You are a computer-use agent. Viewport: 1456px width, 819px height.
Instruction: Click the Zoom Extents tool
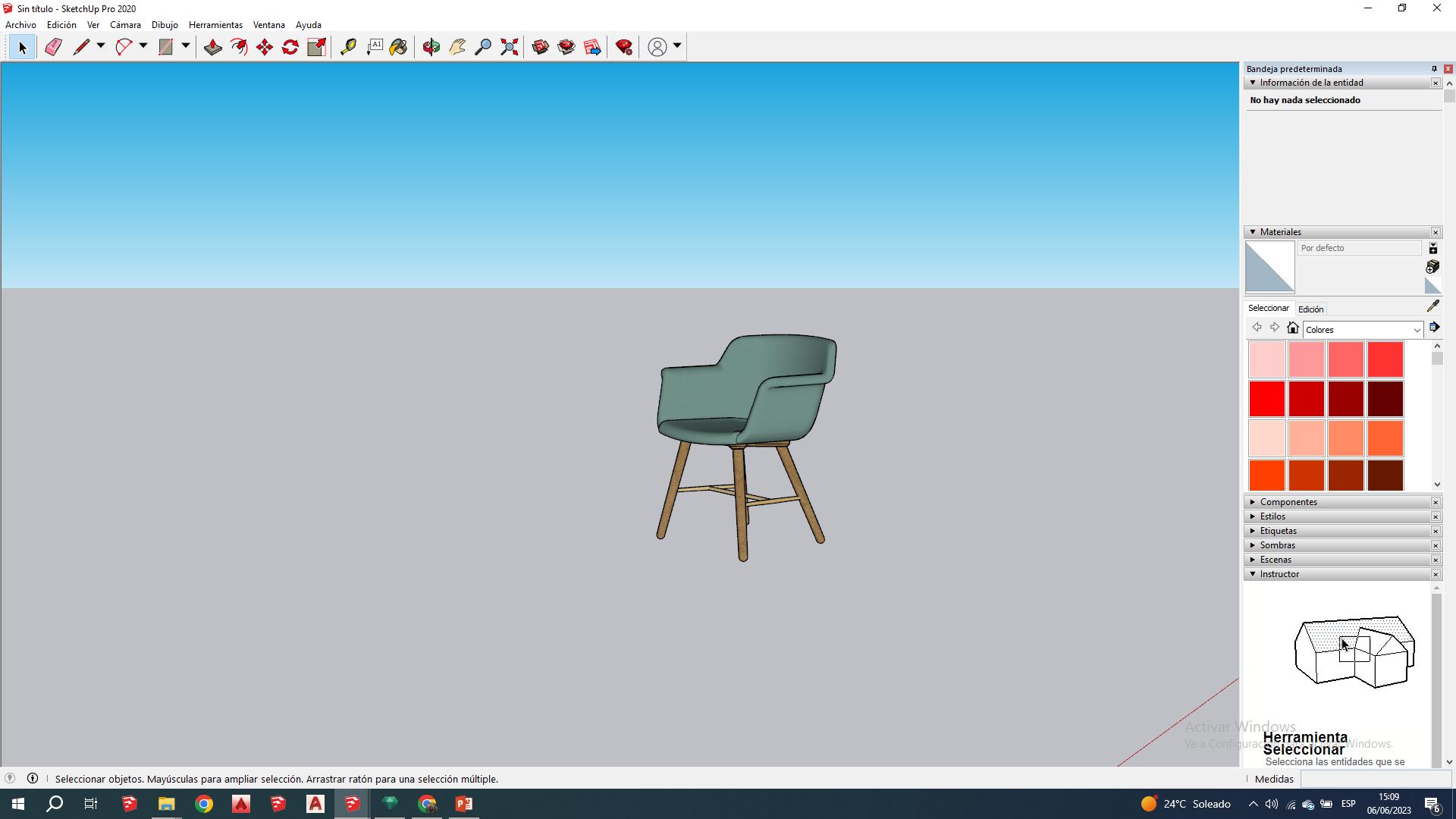[510, 47]
